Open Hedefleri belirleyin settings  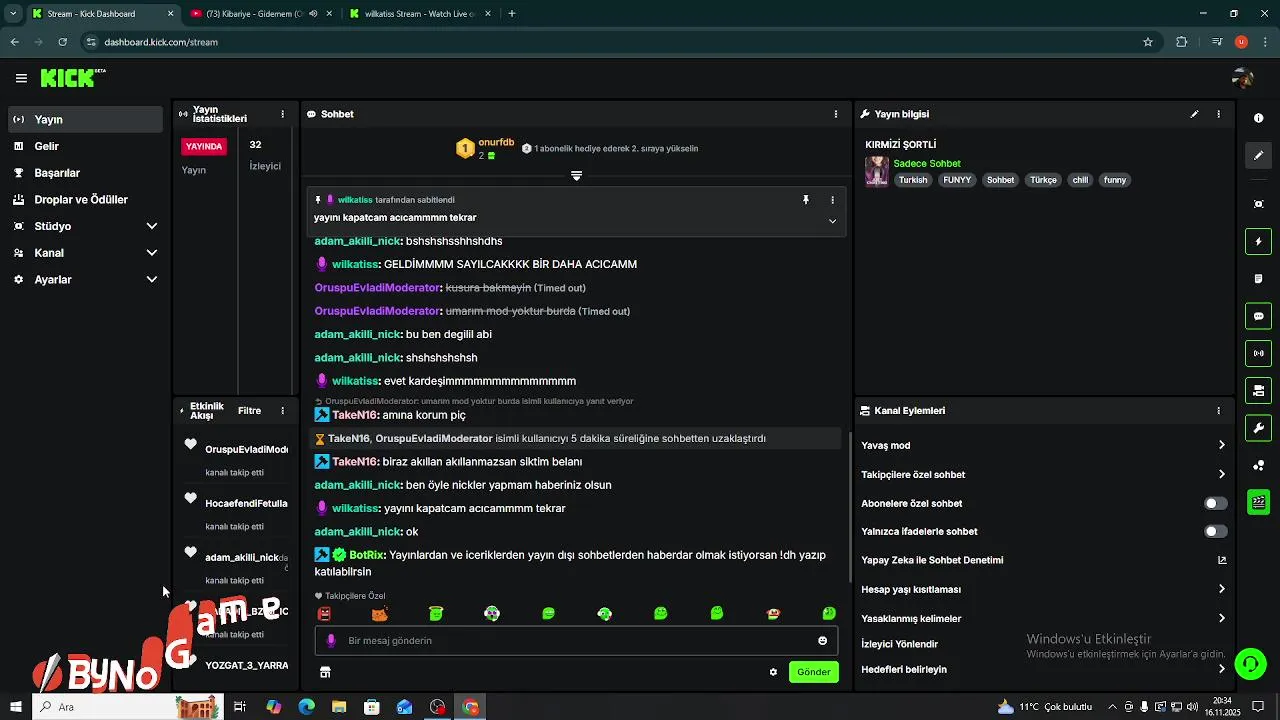1044,669
